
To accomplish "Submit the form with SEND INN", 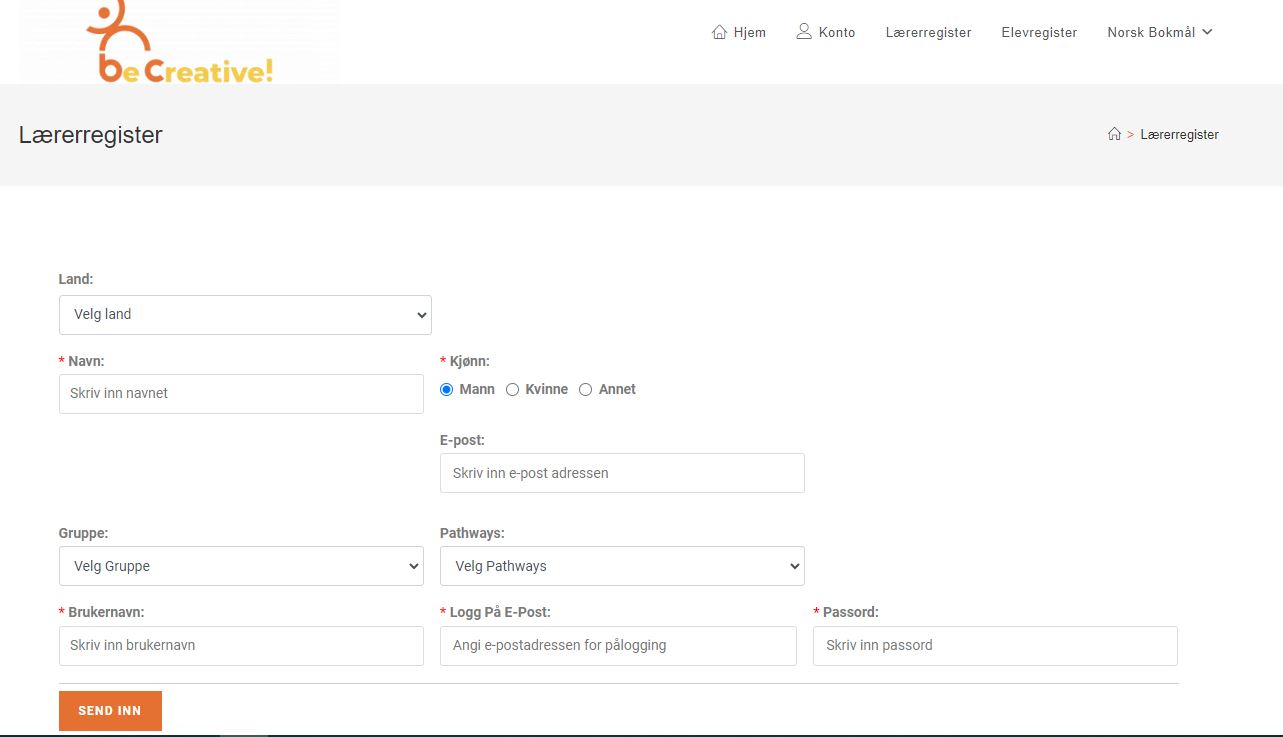I will 110,711.
